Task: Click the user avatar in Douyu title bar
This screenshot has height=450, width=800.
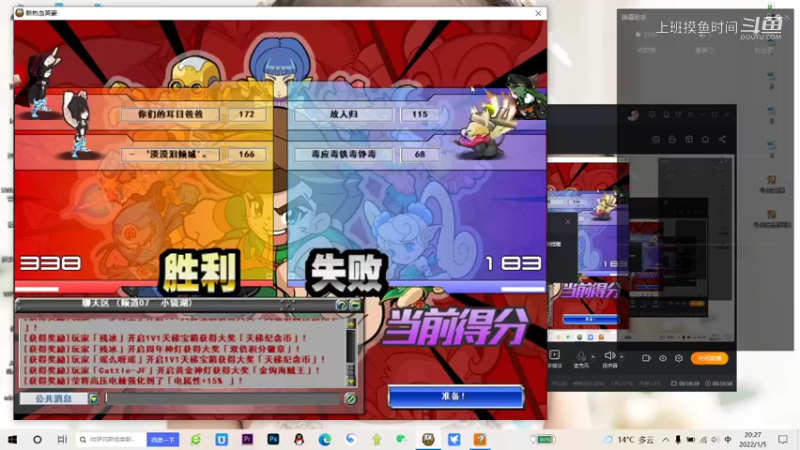Action: click(633, 115)
